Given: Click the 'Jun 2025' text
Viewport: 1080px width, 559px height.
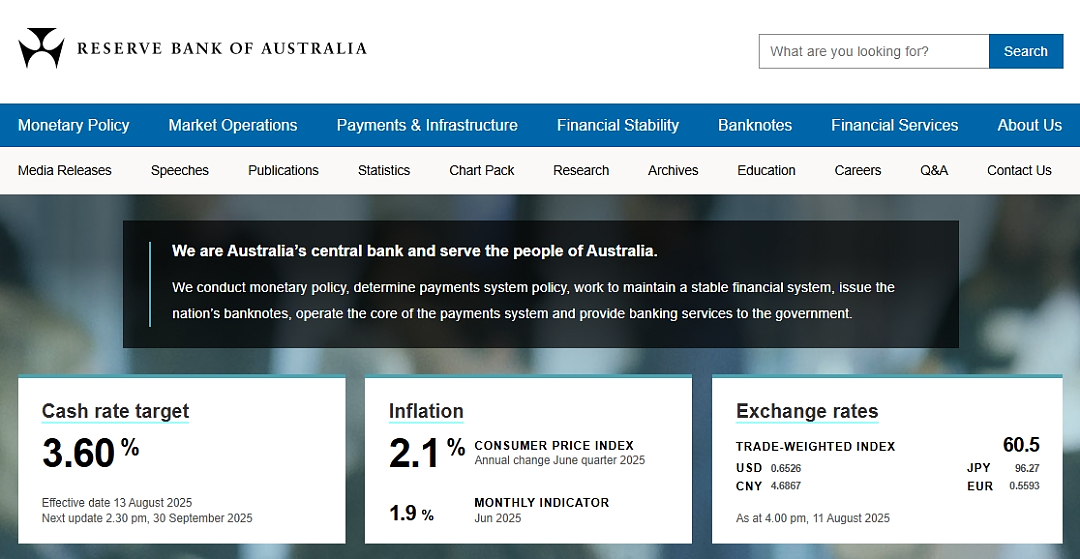Looking at the screenshot, I should tap(498, 518).
